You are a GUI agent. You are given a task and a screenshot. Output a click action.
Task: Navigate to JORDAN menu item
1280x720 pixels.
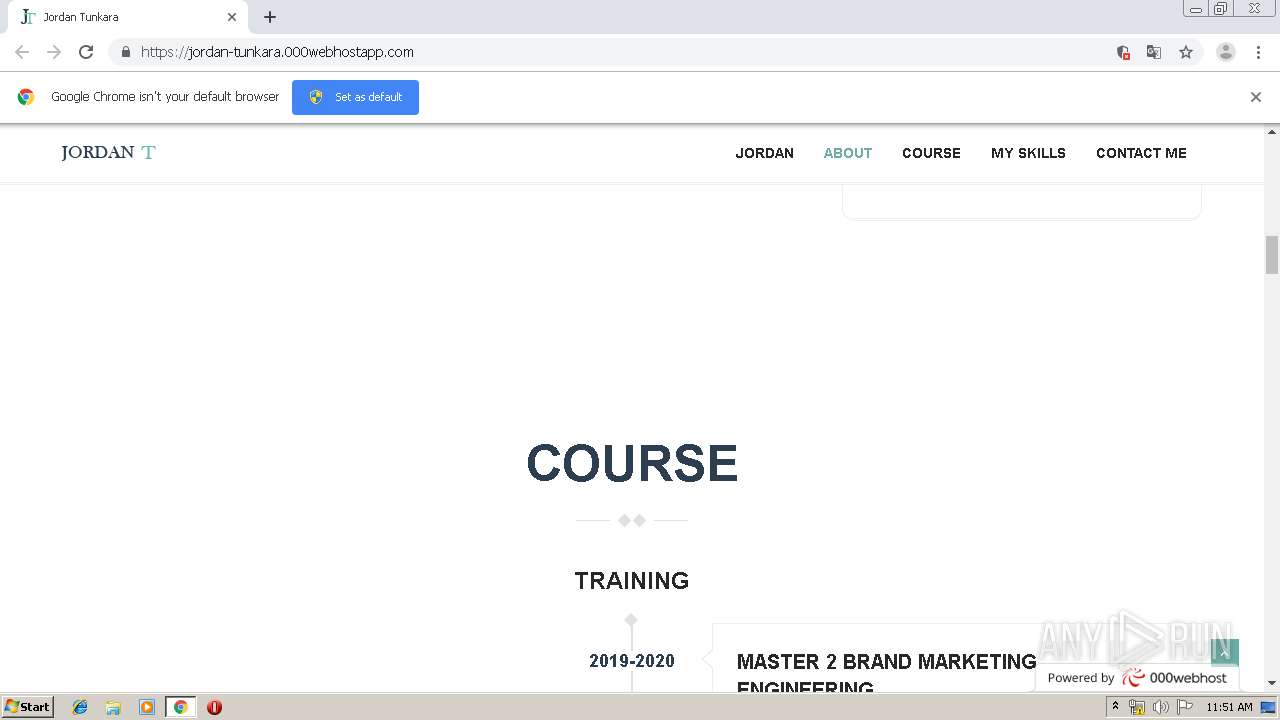tap(765, 153)
